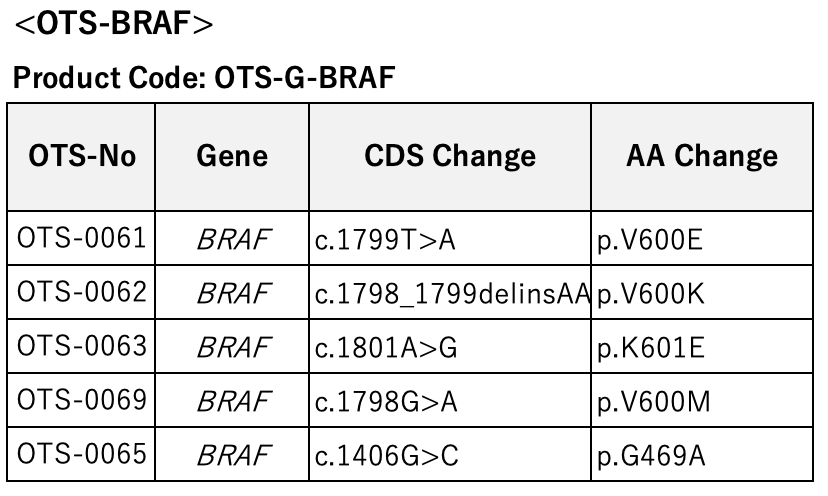This screenshot has height=496, width=828.
Task: Click the OTS-BRAF heading text
Action: (114, 24)
